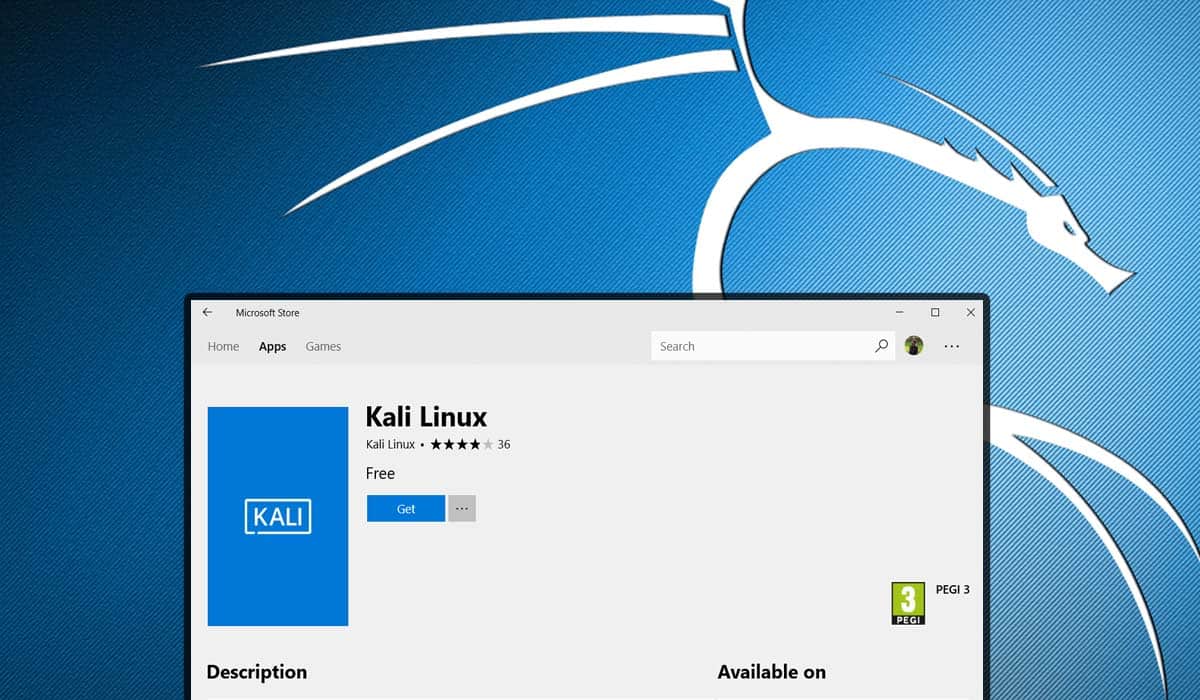1200x700 pixels.
Task: Click the PEGI 3 text label
Action: click(952, 589)
